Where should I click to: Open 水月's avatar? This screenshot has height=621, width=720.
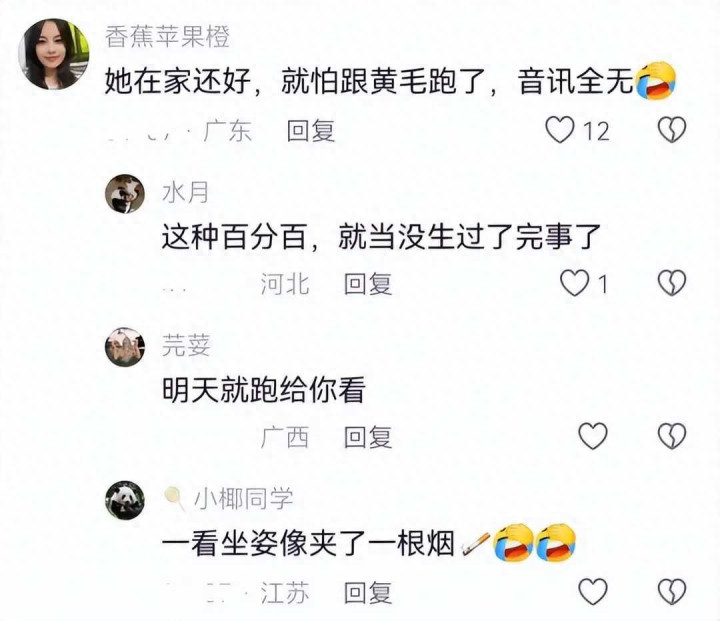click(x=125, y=194)
